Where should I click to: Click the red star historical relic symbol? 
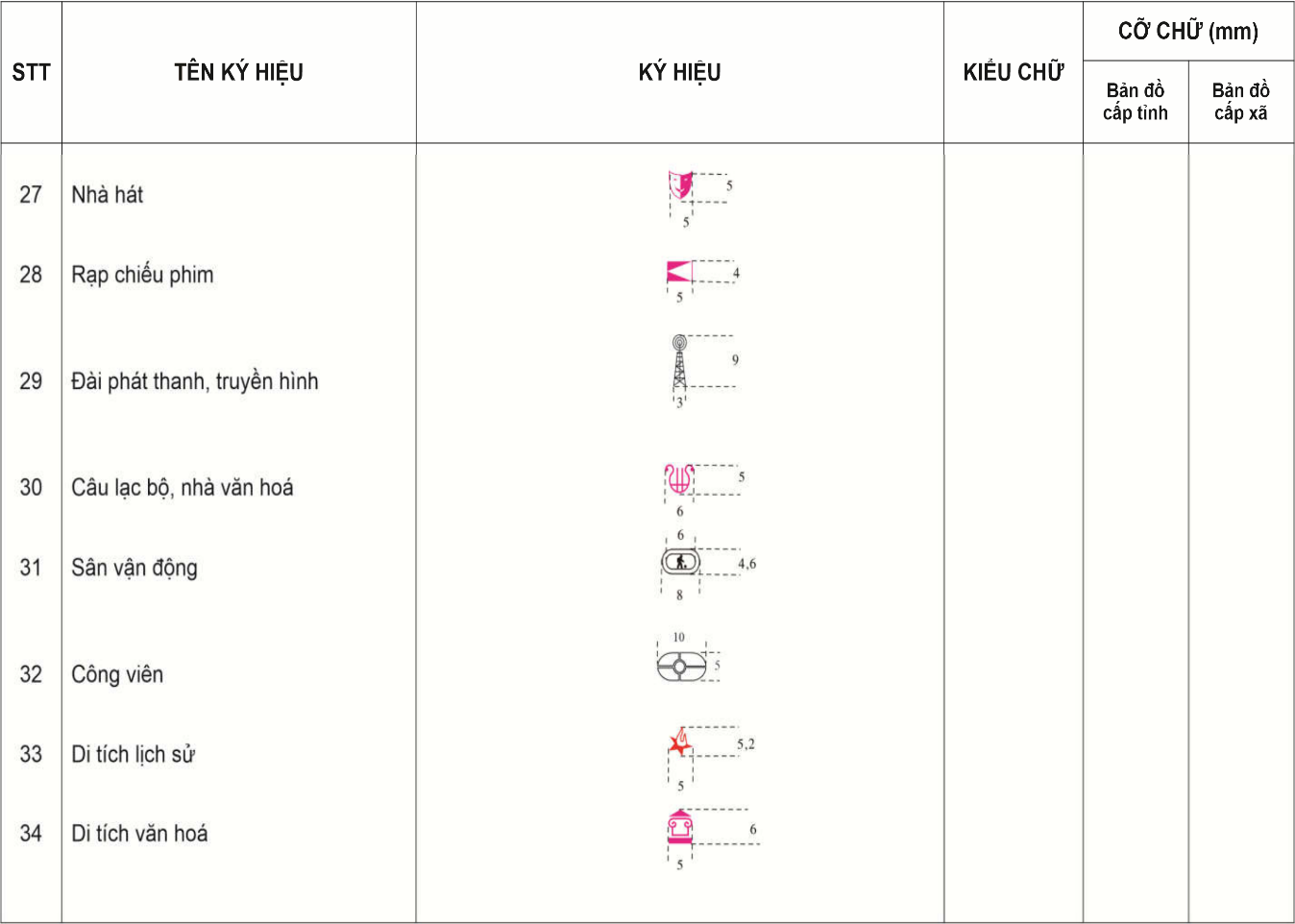pyautogui.click(x=680, y=742)
